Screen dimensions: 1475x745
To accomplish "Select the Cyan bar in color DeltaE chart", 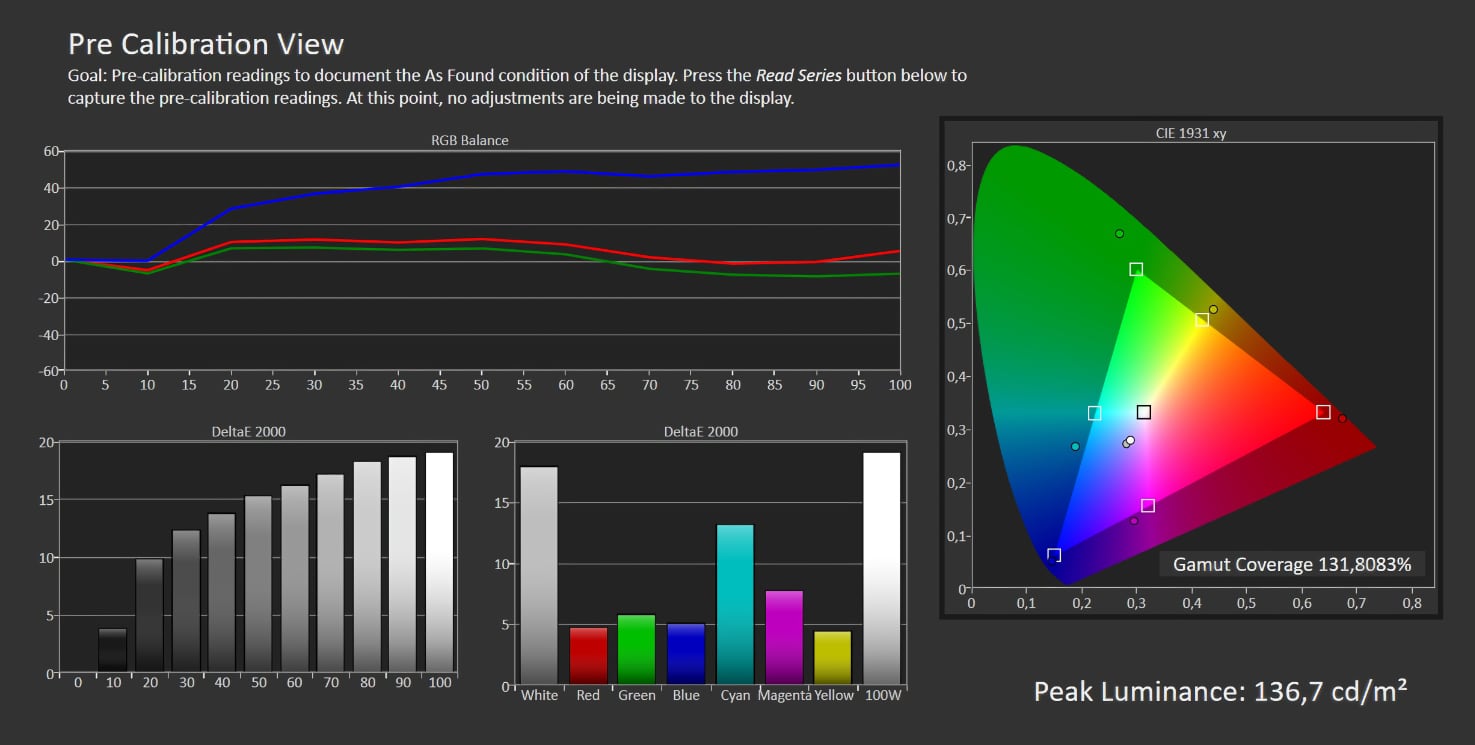I will coord(736,604).
